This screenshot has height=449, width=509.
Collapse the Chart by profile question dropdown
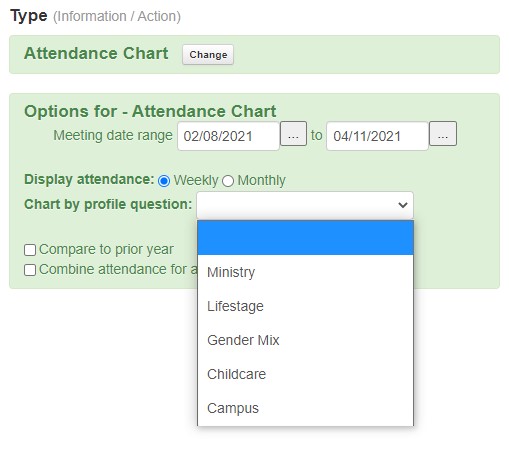pyautogui.click(x=305, y=205)
